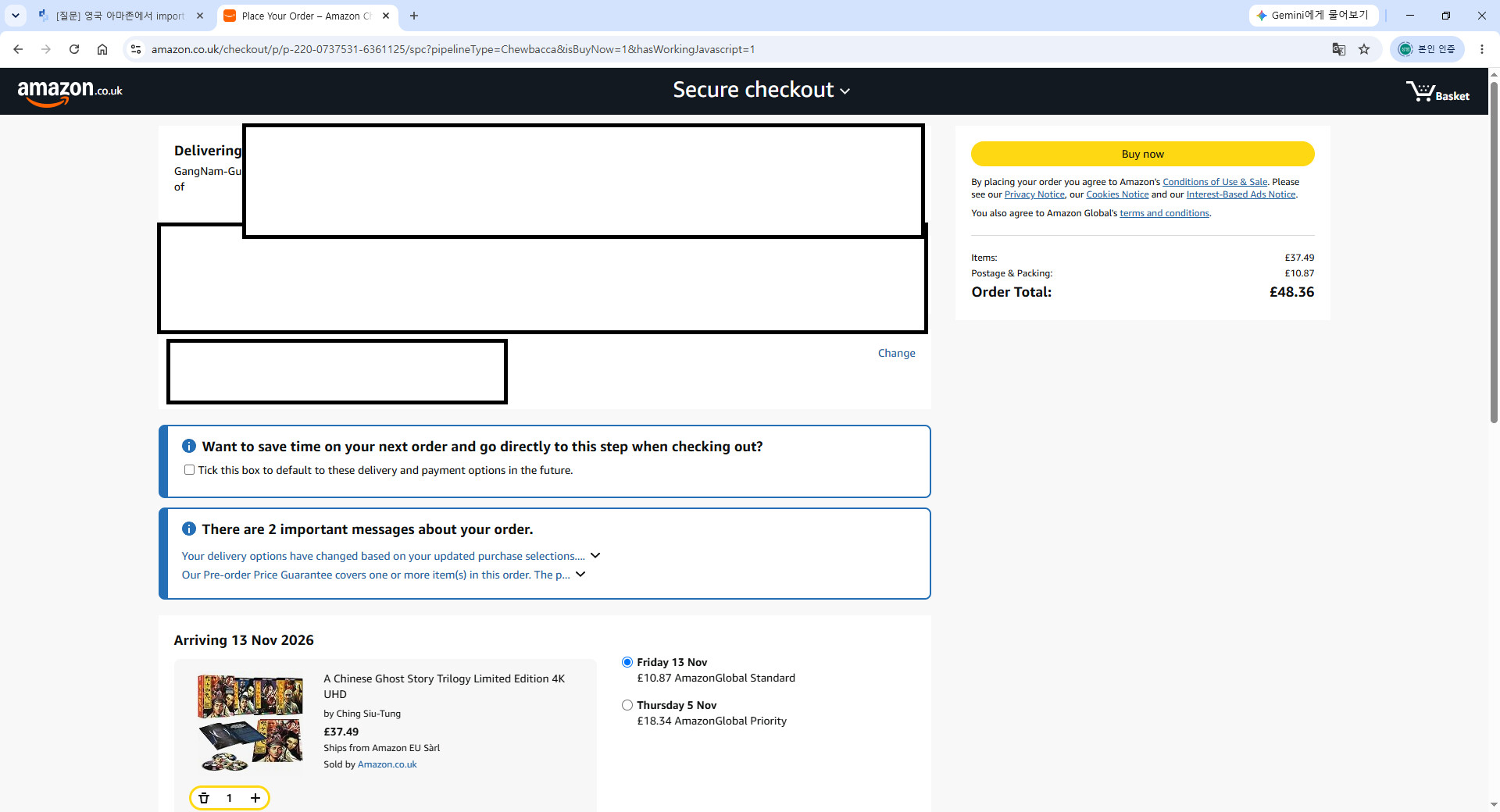The image size is (1500, 812).
Task: Click the 'by Ching Siu-Tung' text
Action: click(x=362, y=714)
